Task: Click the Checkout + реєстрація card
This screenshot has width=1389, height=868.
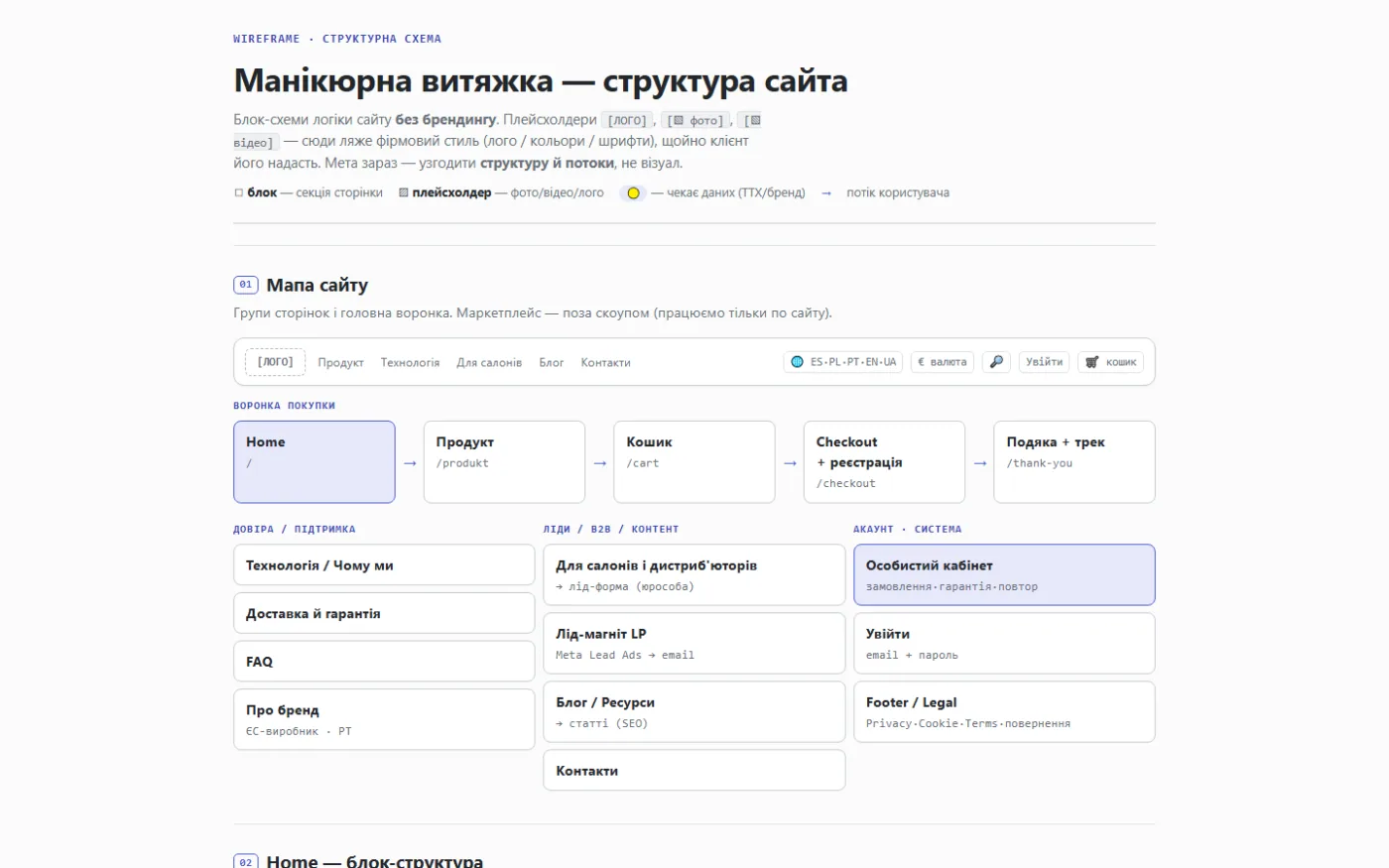Action: click(884, 462)
